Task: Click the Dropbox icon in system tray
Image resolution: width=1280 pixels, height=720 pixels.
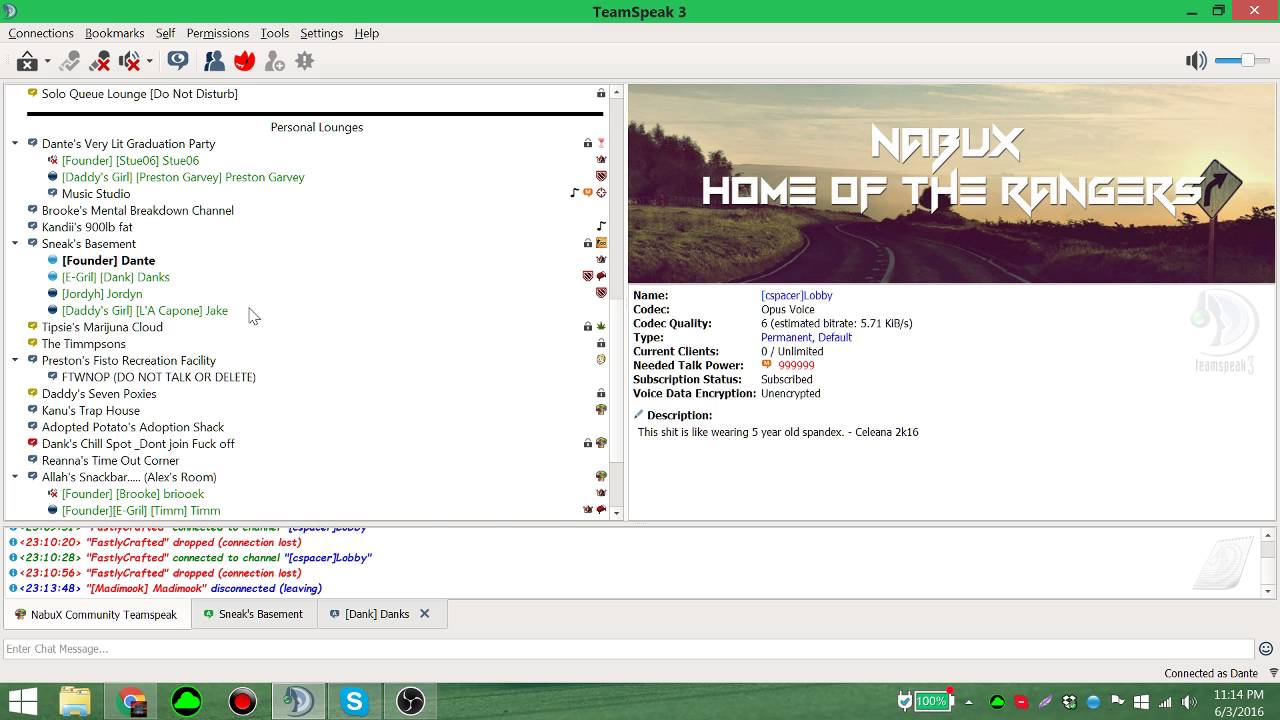Action: point(1070,702)
